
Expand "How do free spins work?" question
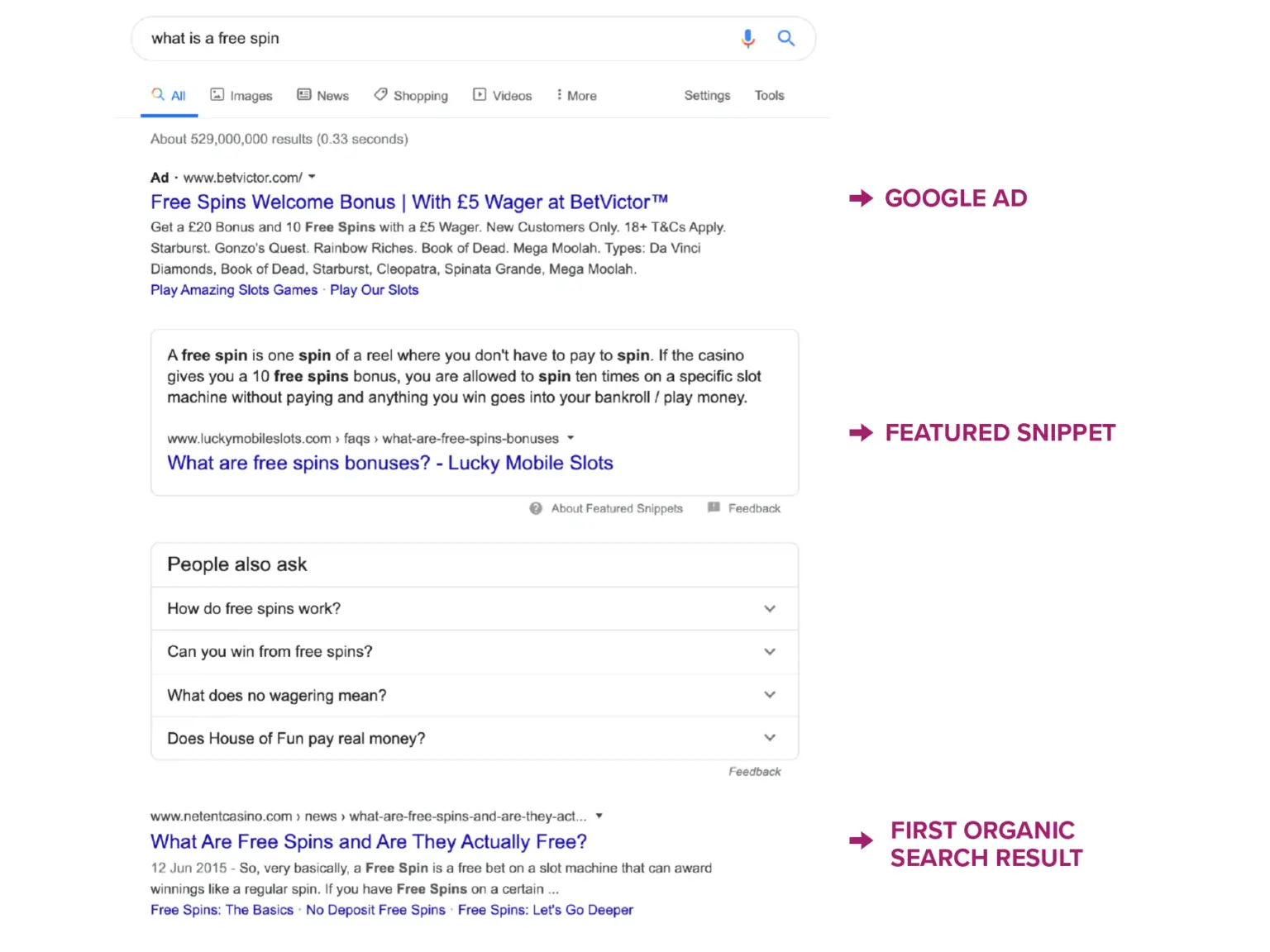coord(475,609)
